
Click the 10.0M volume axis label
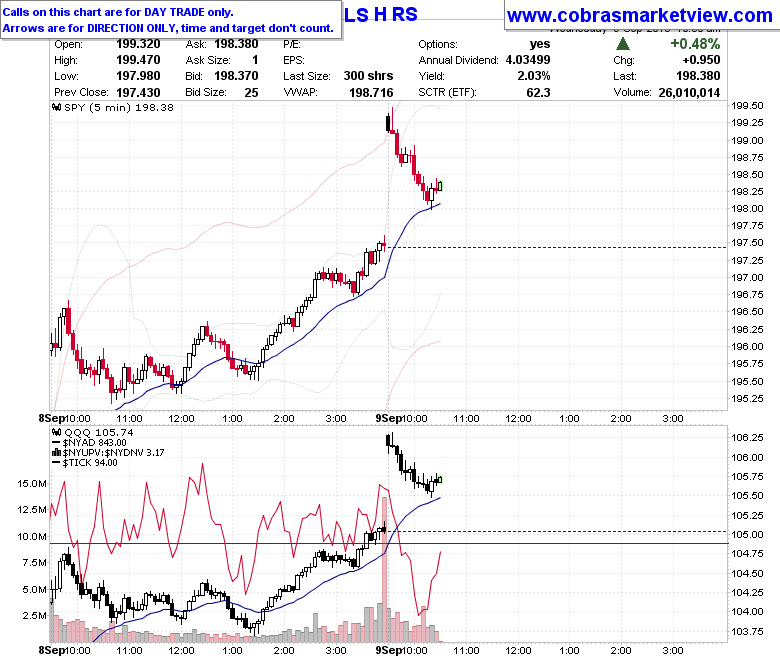click(32, 536)
